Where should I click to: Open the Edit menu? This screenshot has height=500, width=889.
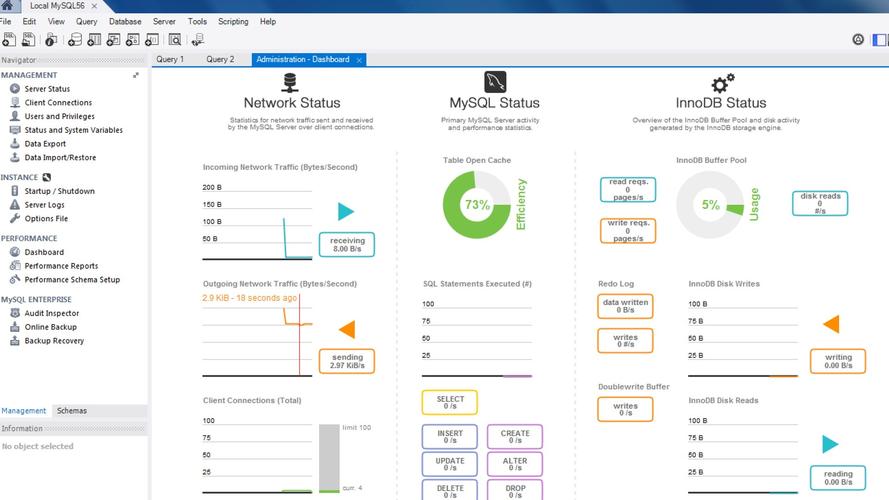pos(29,22)
